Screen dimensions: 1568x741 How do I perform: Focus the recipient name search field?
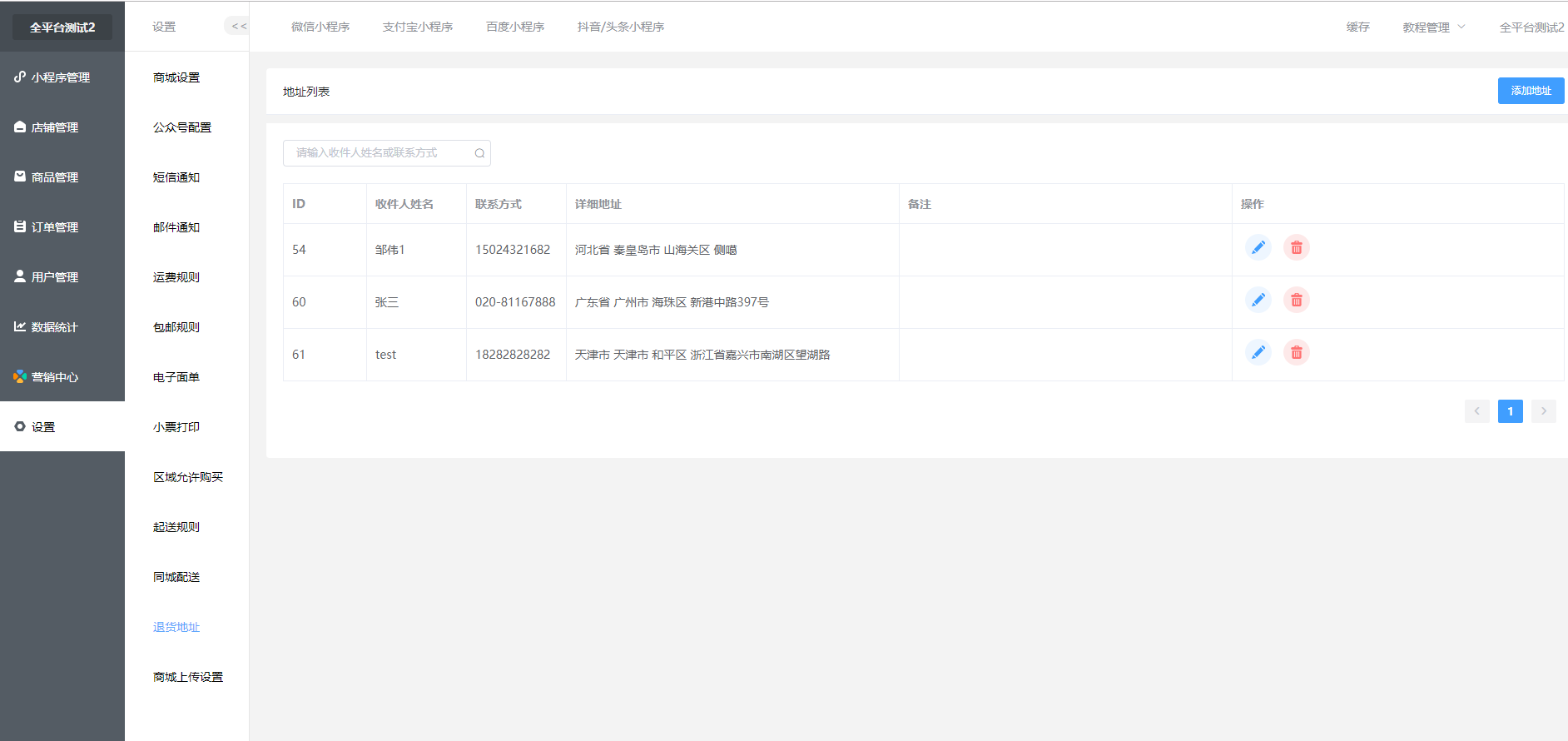click(x=379, y=153)
